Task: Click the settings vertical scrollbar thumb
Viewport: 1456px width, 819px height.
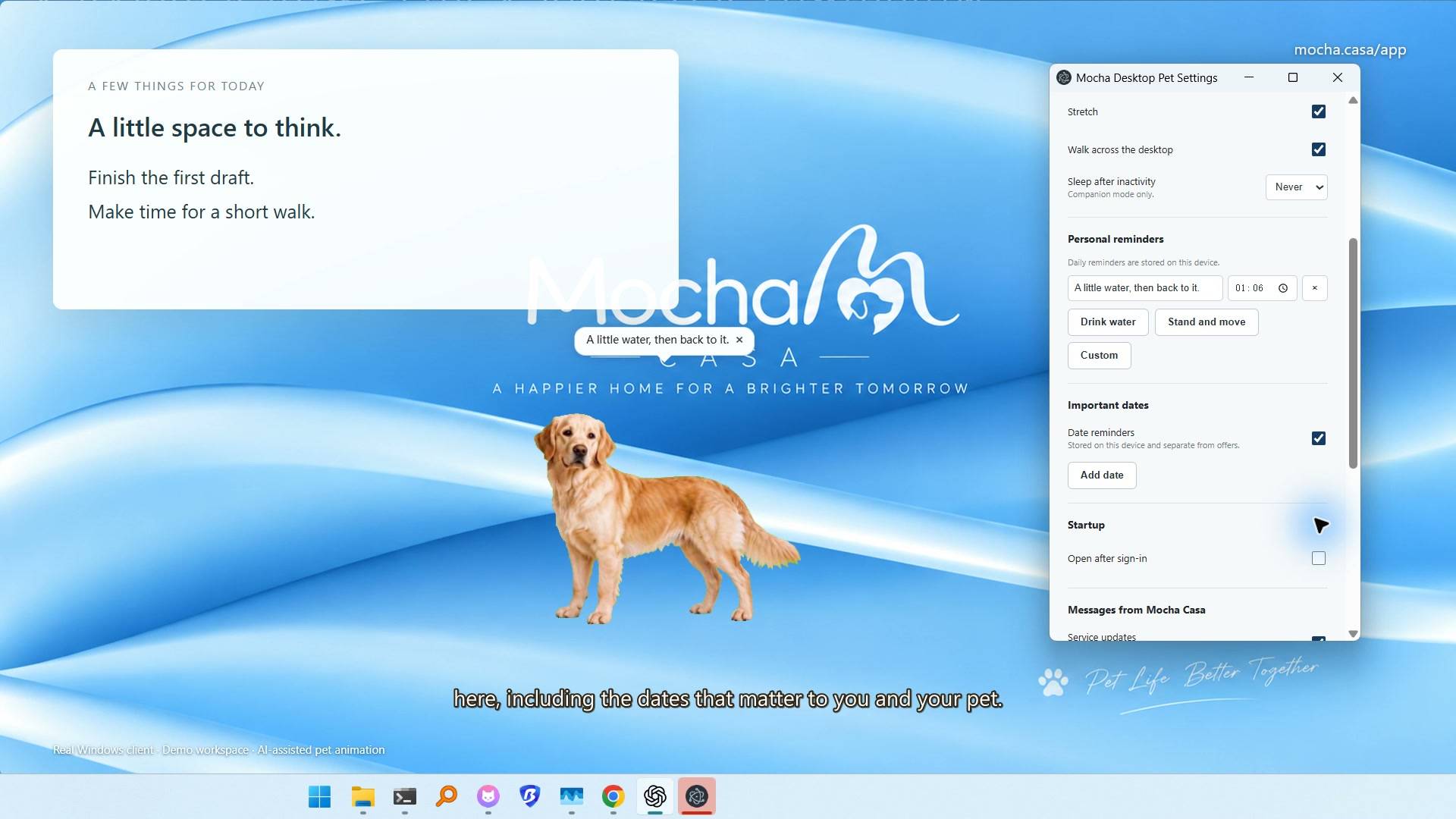Action: click(x=1353, y=353)
